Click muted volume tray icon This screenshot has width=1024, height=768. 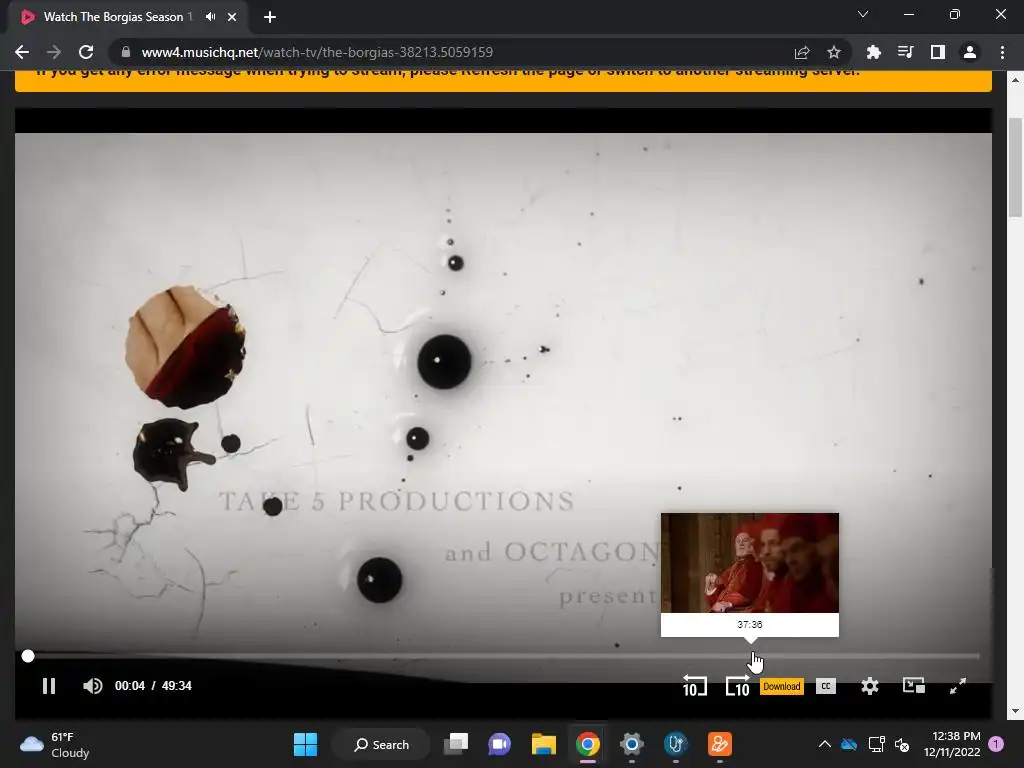(x=902, y=744)
